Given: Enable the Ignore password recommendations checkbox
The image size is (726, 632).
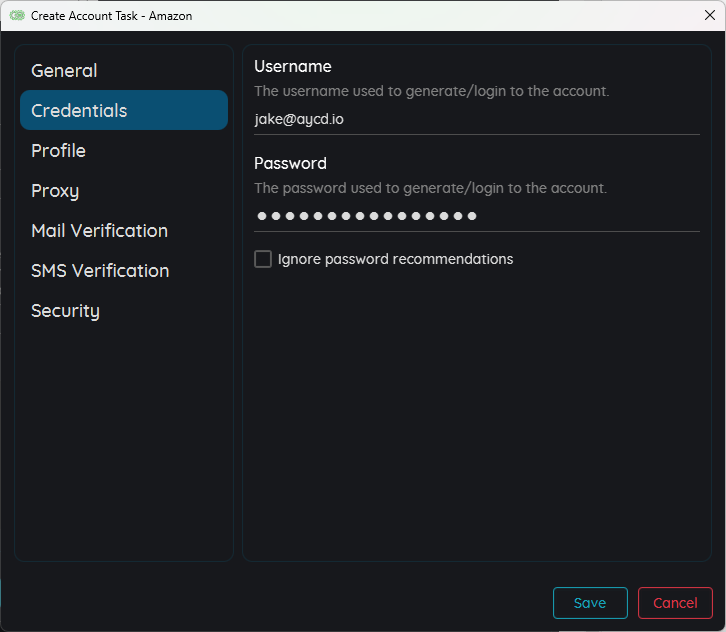Looking at the screenshot, I should pyautogui.click(x=263, y=259).
